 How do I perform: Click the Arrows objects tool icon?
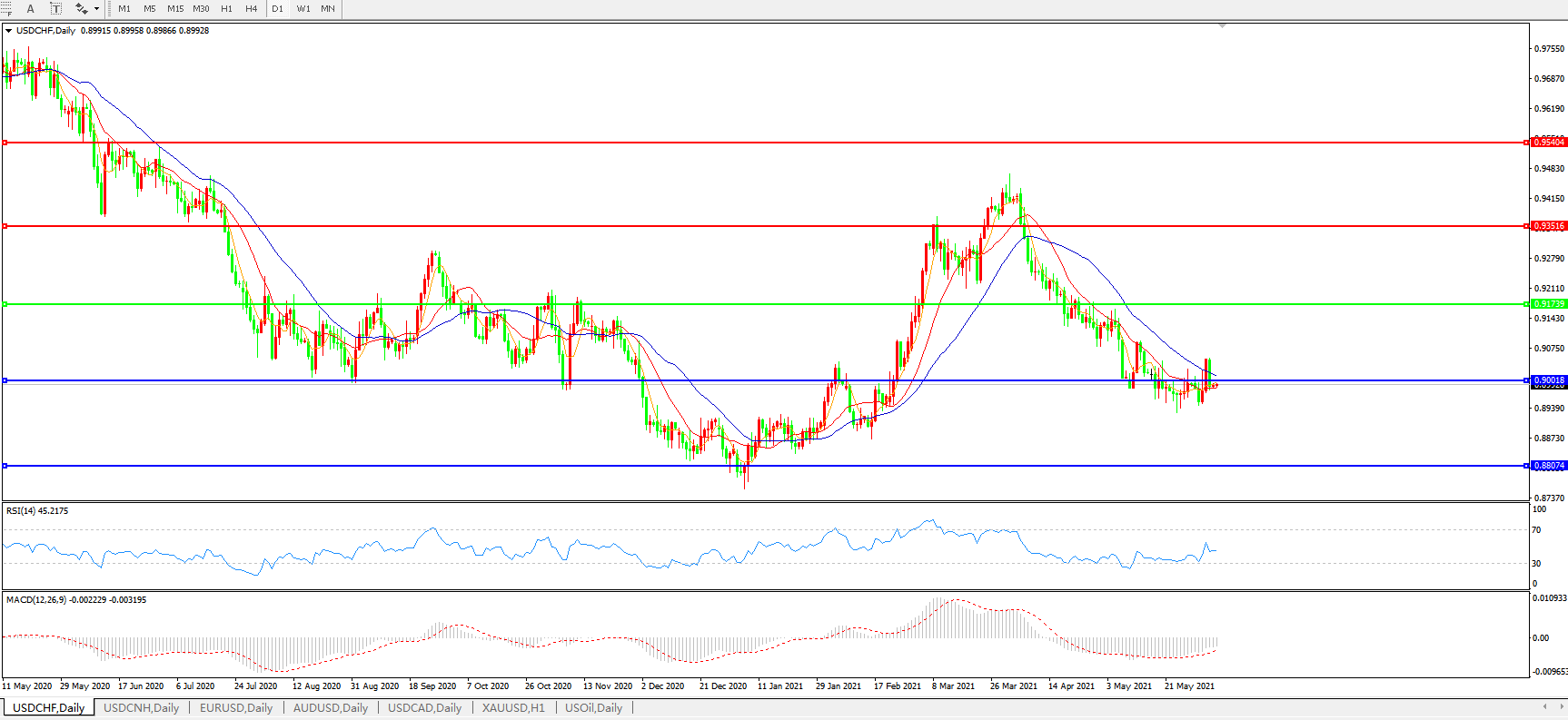tap(81, 8)
